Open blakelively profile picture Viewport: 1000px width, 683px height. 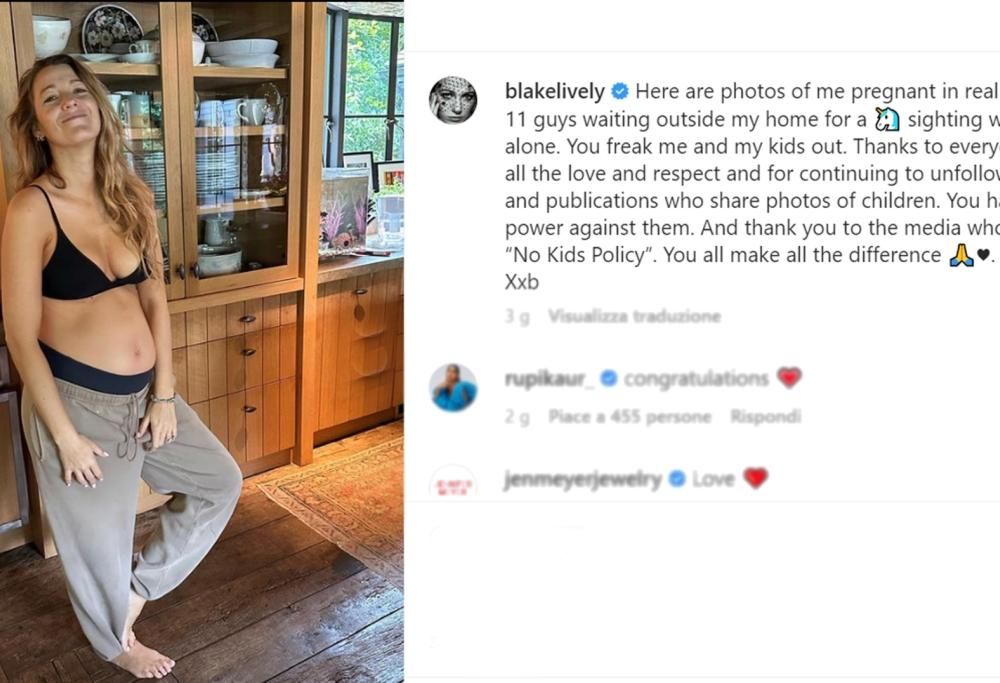click(x=453, y=100)
